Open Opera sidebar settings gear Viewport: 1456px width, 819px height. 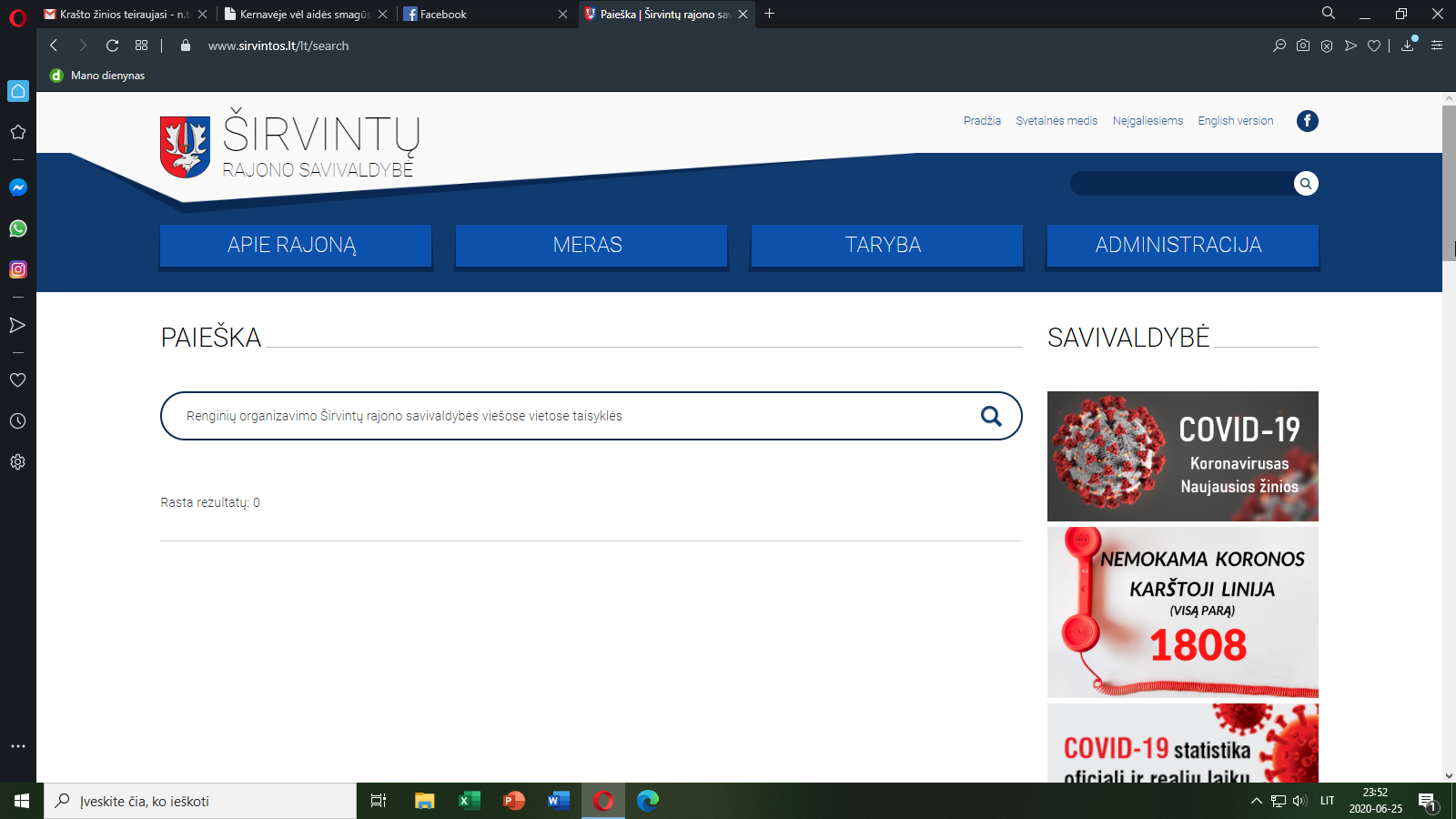18,462
